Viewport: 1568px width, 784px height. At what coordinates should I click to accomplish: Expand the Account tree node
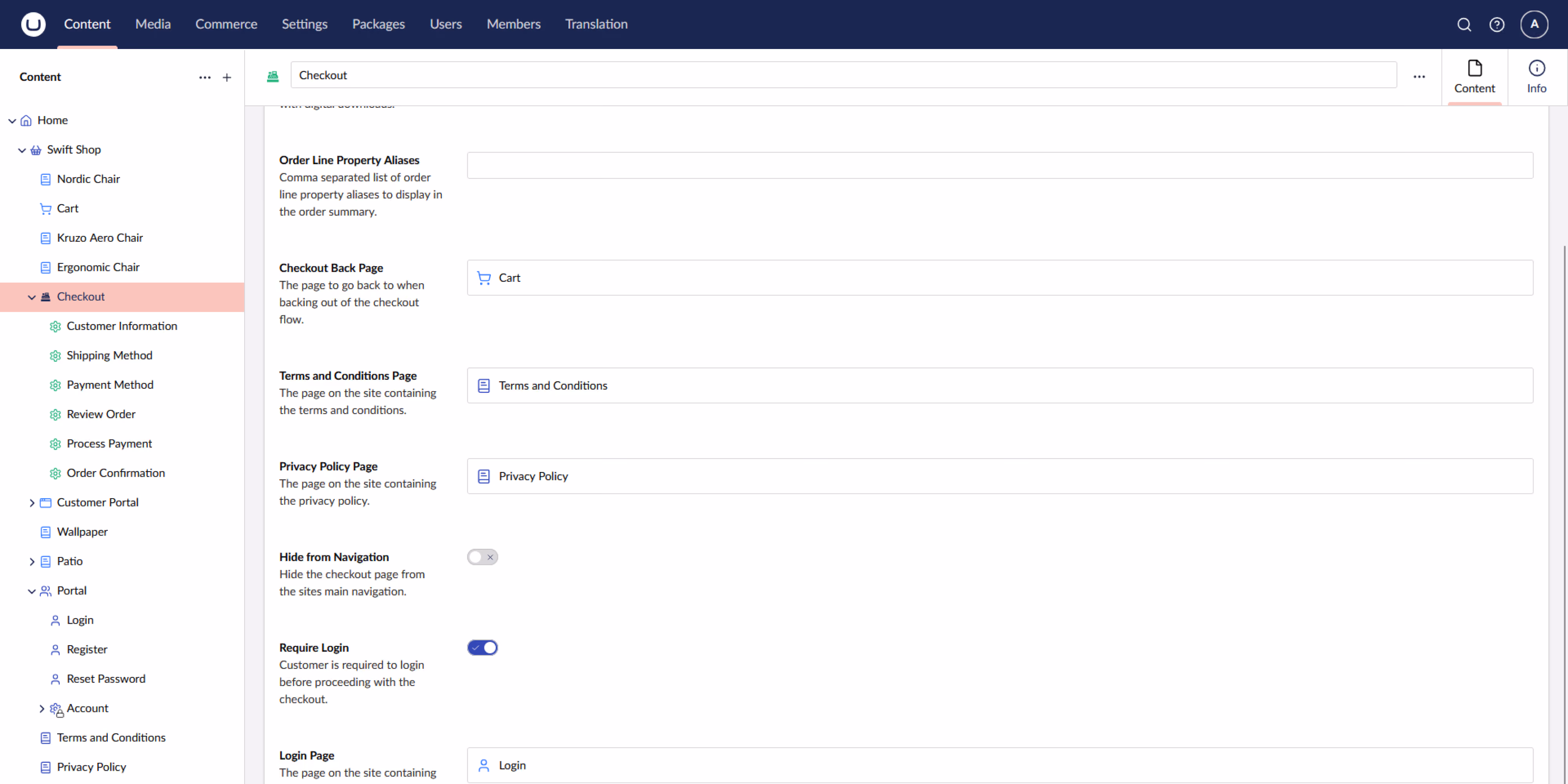42,708
